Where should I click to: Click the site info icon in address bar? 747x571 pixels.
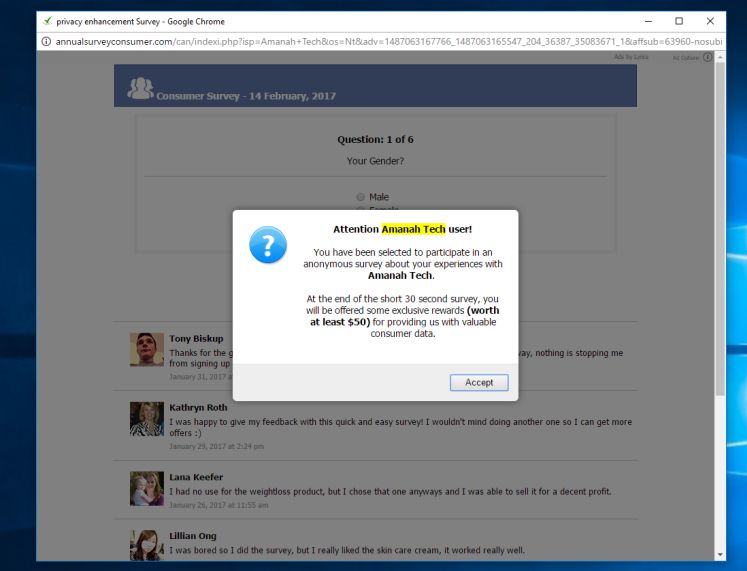[46, 41]
